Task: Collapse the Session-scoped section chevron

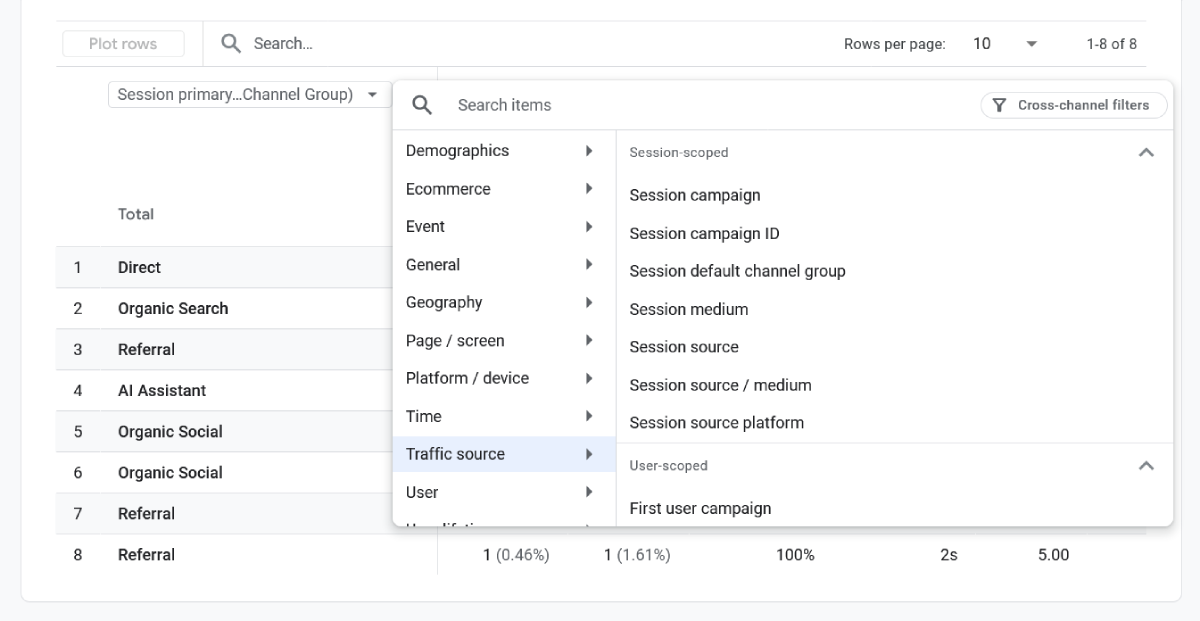Action: (1146, 153)
